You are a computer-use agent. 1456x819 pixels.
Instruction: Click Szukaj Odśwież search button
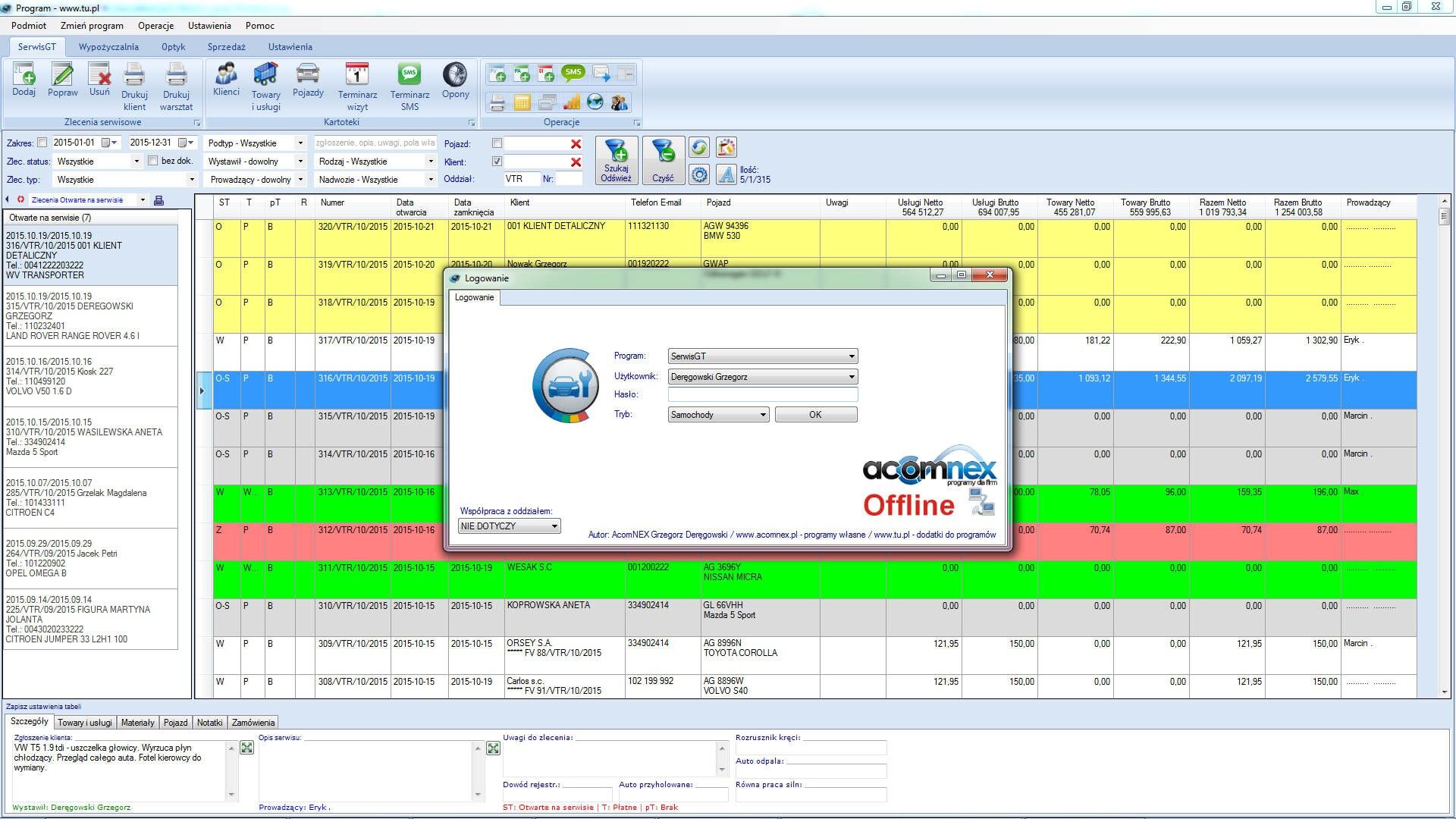(616, 159)
